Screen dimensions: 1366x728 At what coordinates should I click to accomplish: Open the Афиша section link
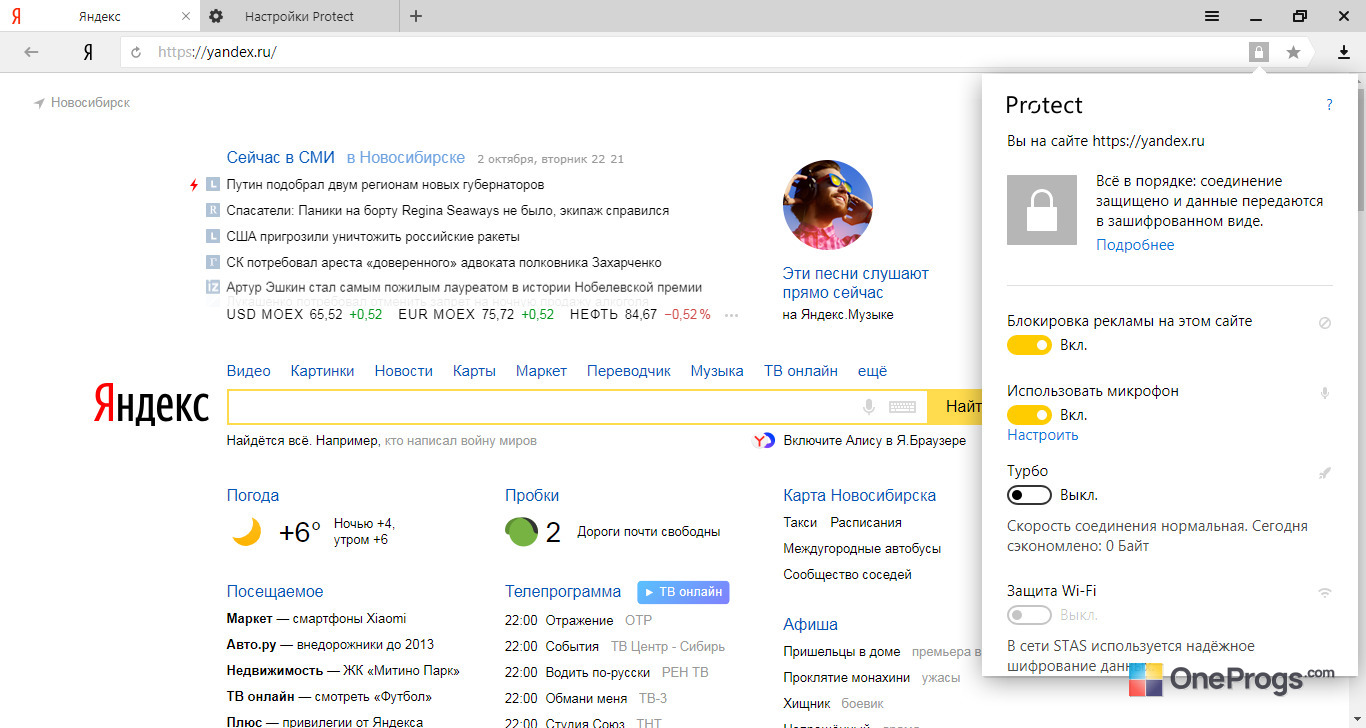pos(810,624)
